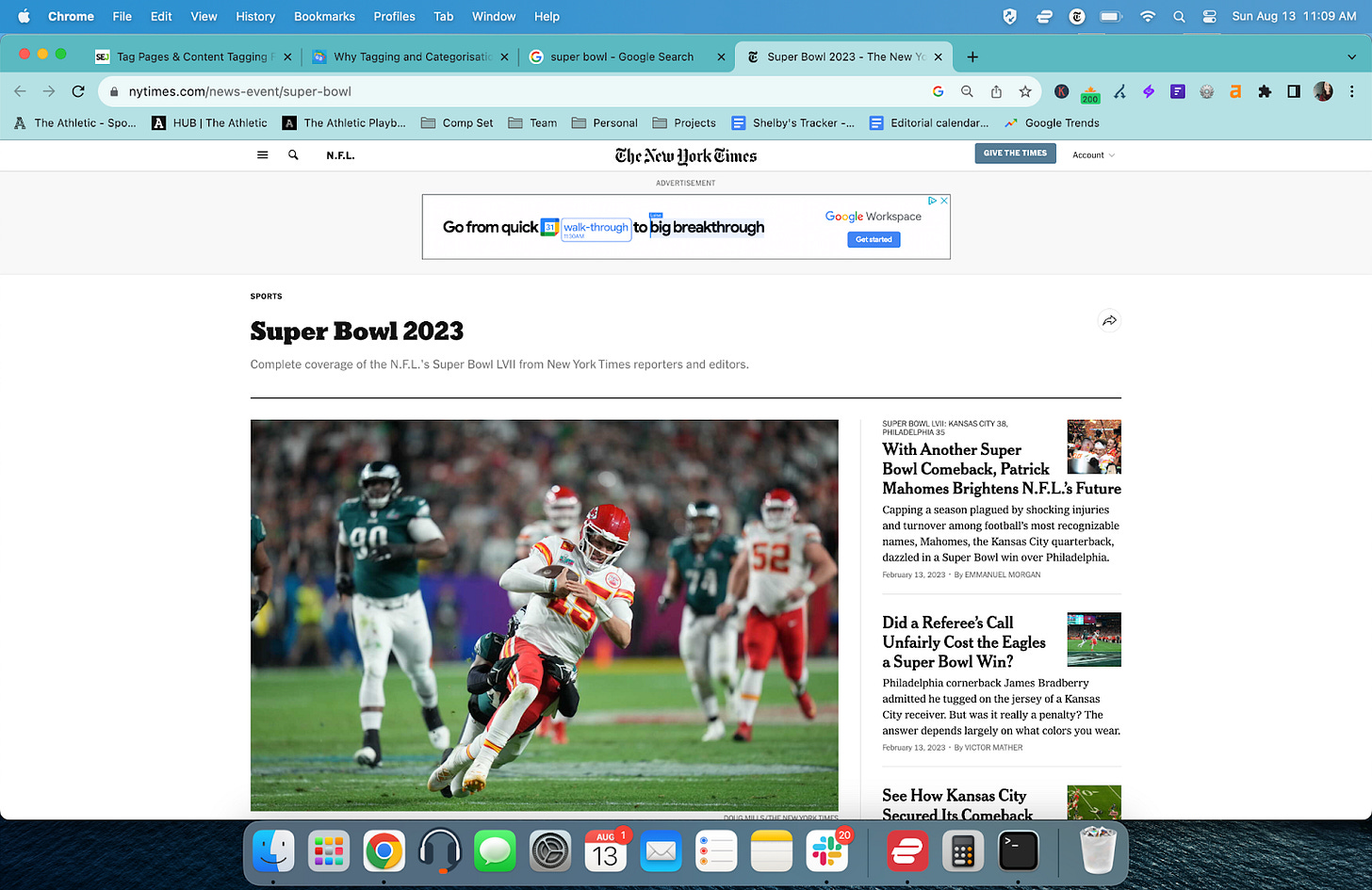Screen dimensions: 1372x890
Task: Open the Chrome extensions puzzle icon
Action: pos(1265,91)
